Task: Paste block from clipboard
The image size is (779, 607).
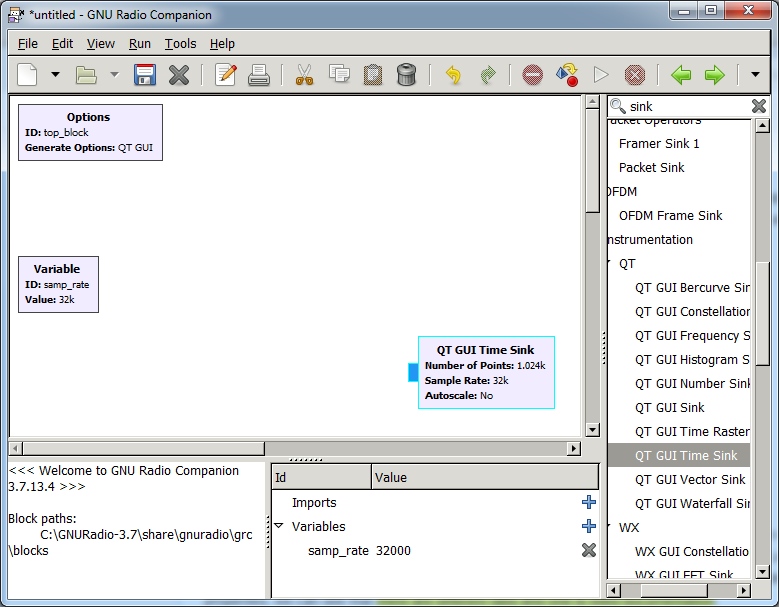Action: pyautogui.click(x=373, y=75)
